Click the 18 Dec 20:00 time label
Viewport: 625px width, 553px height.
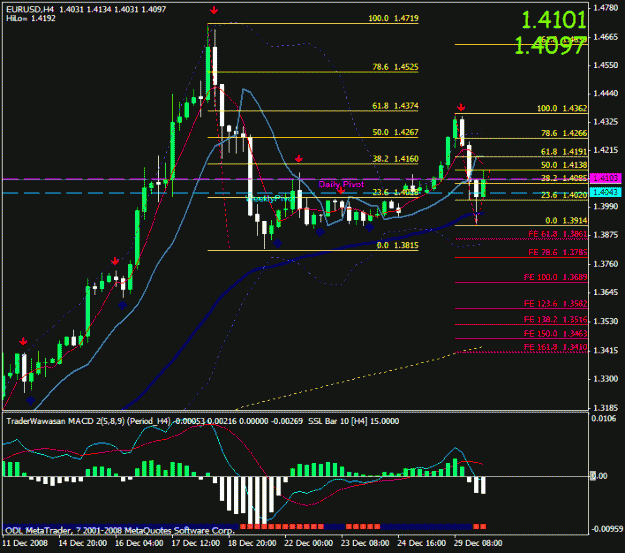(x=252, y=543)
